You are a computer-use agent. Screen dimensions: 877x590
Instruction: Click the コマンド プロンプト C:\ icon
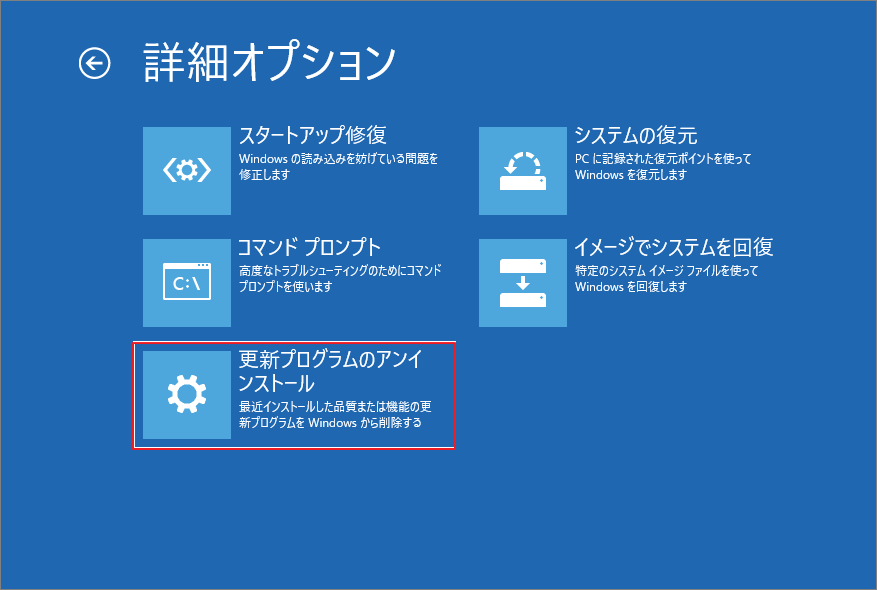(x=186, y=282)
